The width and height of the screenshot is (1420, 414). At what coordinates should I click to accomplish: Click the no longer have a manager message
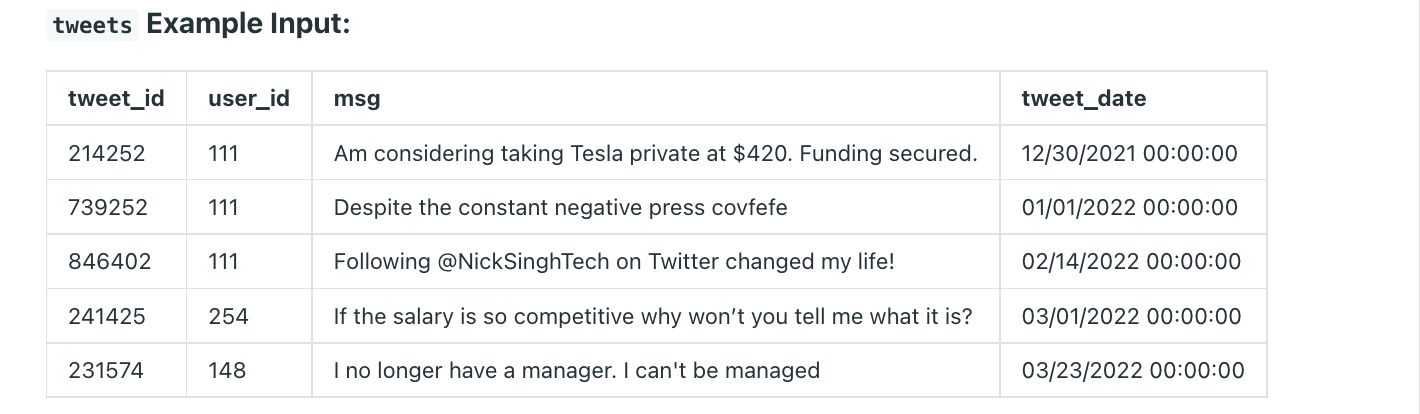tap(576, 370)
